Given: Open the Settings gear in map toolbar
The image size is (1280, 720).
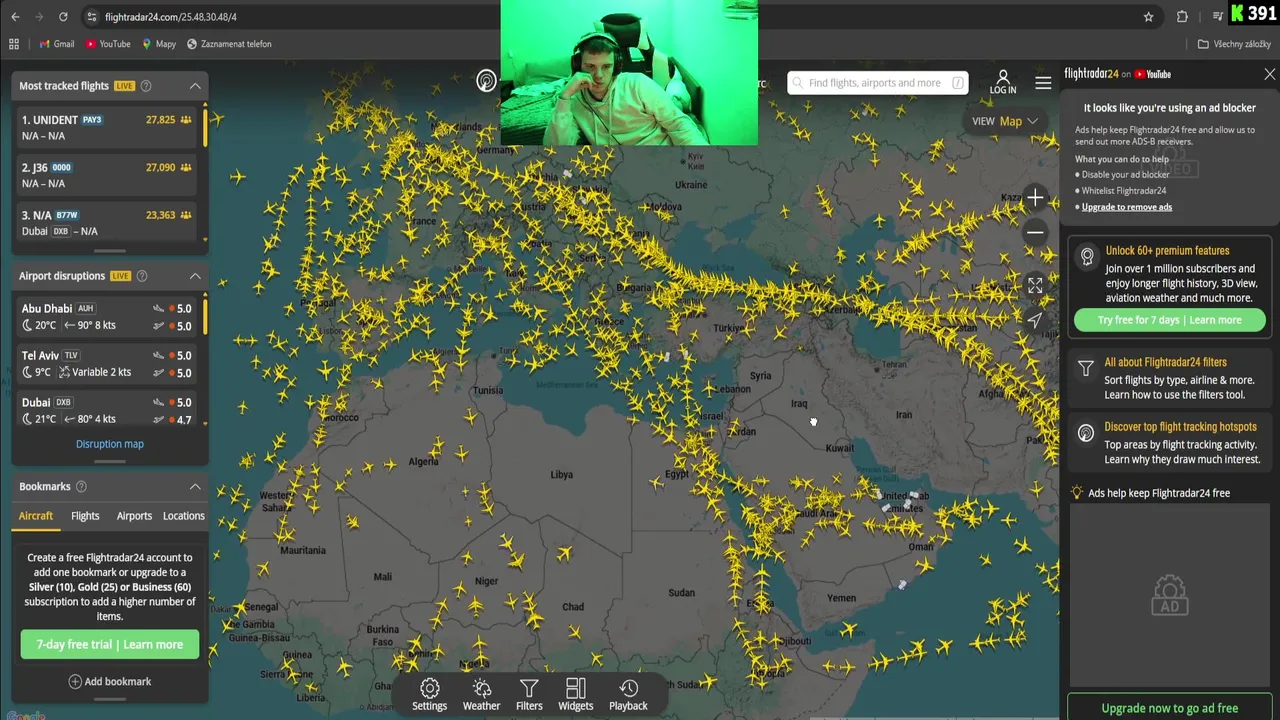Looking at the screenshot, I should 429,695.
